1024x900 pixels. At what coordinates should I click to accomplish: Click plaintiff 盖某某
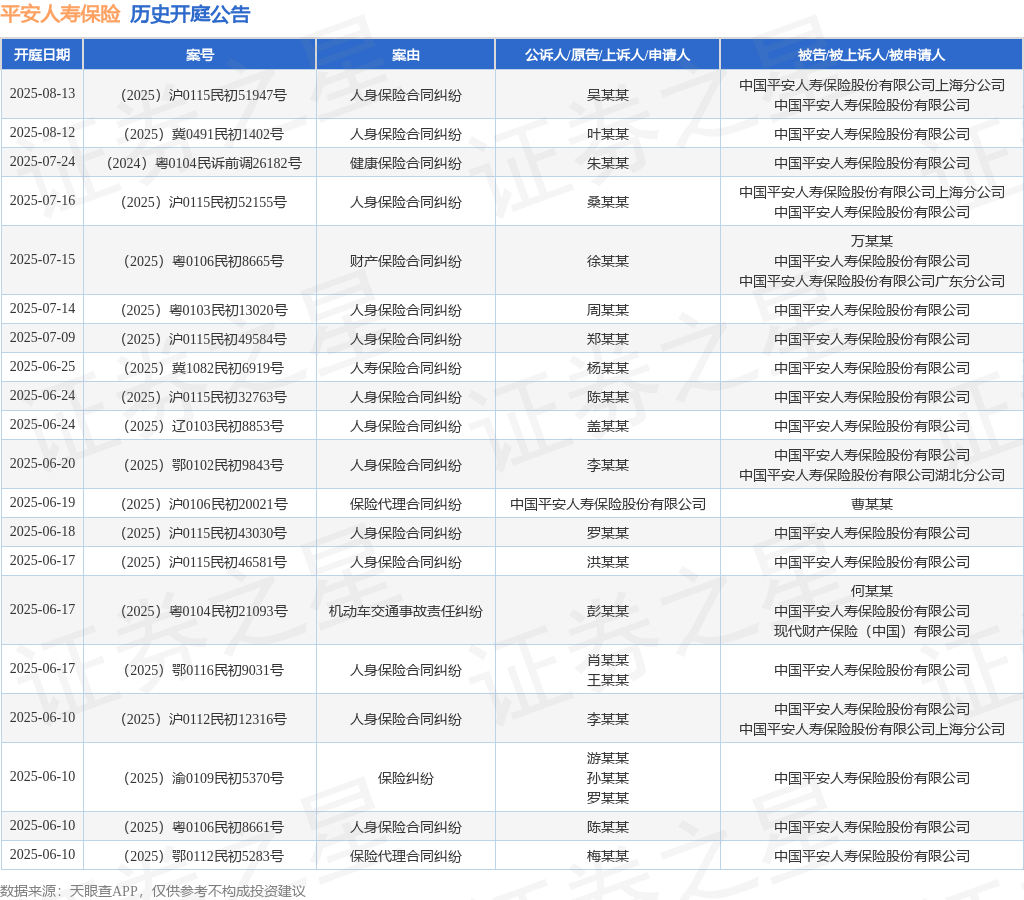click(607, 426)
